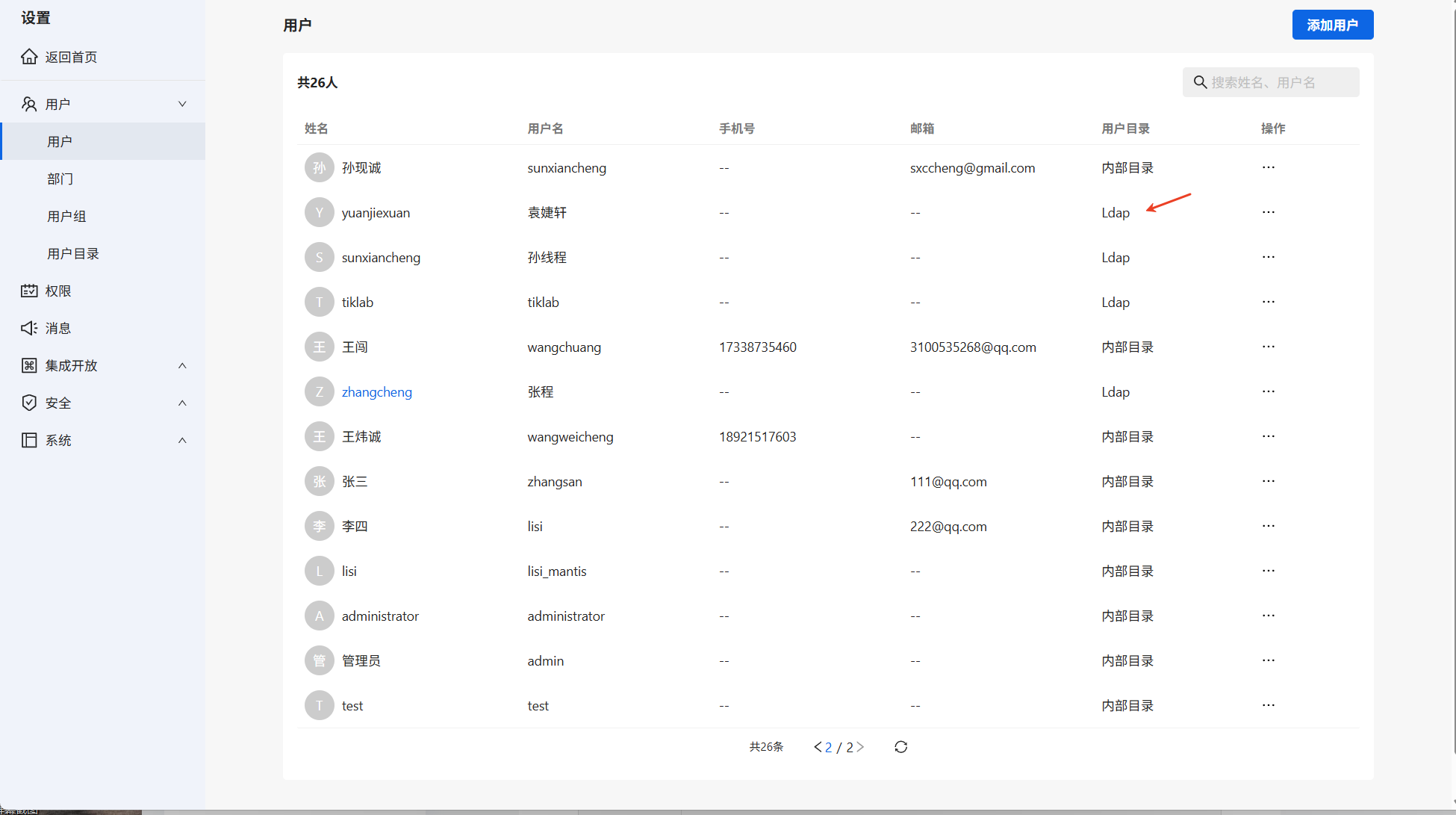Click the 集成开放 integration icon
The height and width of the screenshot is (815, 1456).
[x=29, y=365]
